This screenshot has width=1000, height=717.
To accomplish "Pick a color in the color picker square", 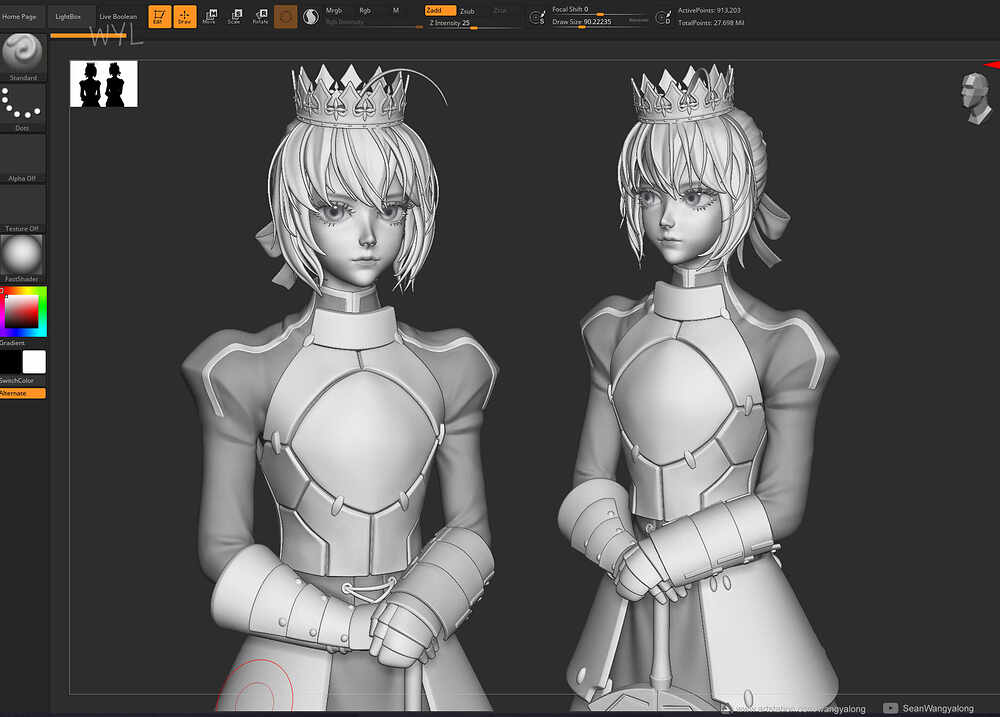I will (x=24, y=312).
